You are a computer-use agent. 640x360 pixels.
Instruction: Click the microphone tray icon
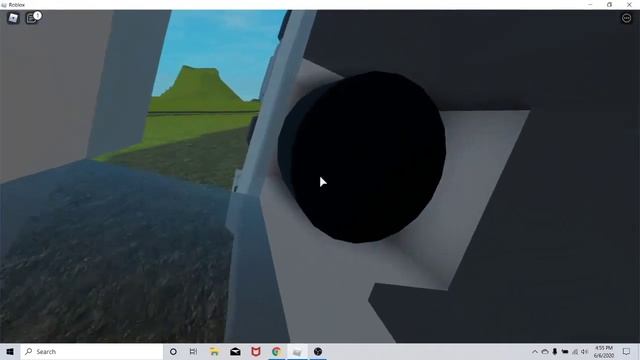coord(555,351)
